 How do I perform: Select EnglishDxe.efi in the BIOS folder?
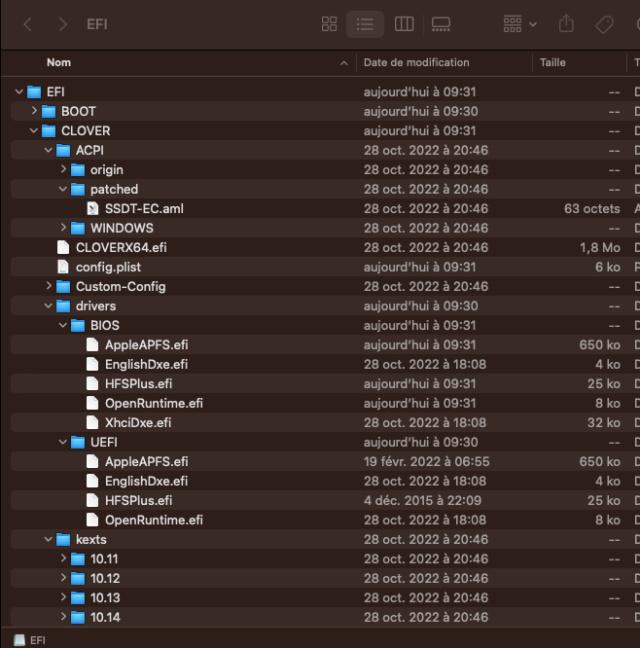point(146,364)
